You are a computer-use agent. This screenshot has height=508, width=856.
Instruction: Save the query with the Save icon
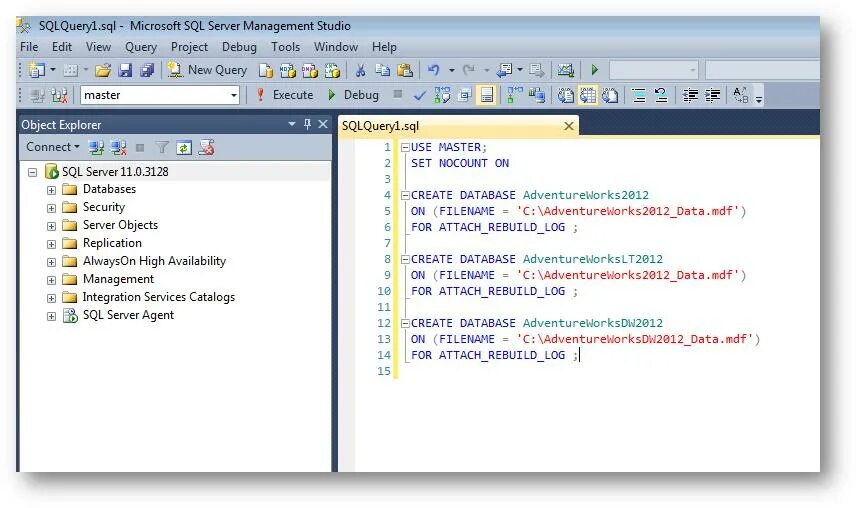click(x=125, y=70)
